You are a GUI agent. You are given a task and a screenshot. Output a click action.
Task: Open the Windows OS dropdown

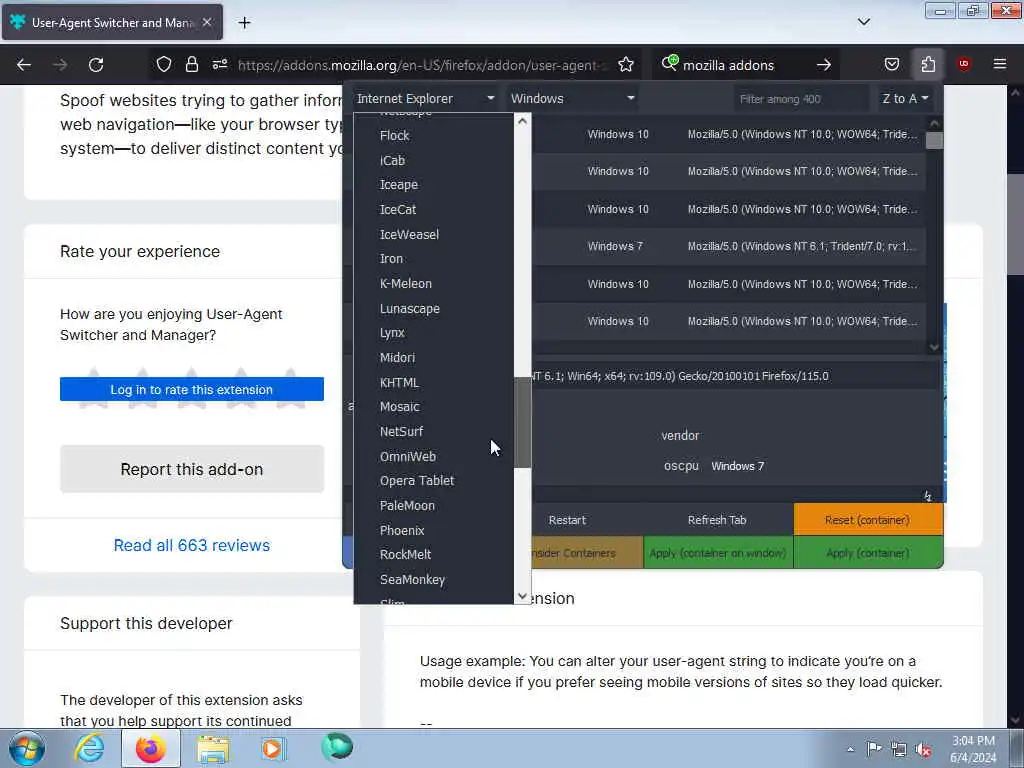[573, 99]
